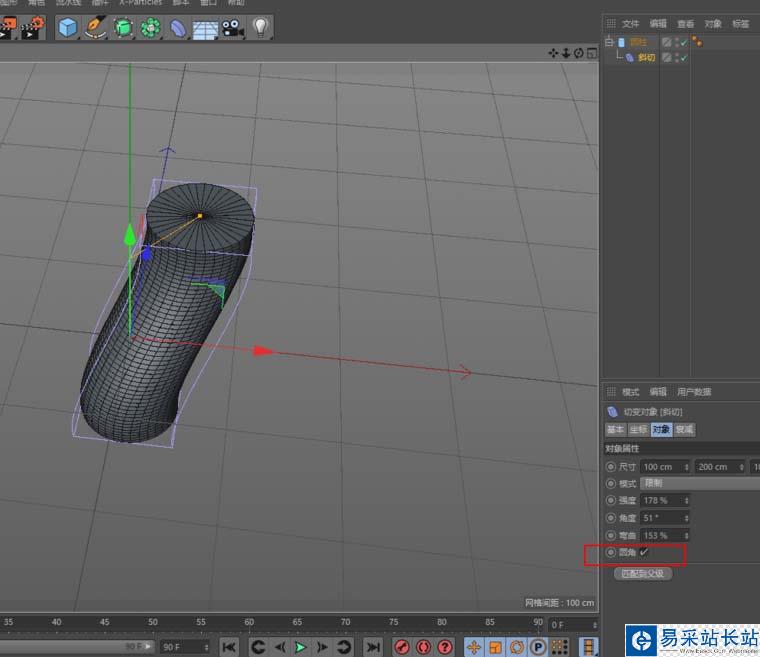760x657 pixels.
Task: Collapse the cylinder object tree node
Action: click(x=609, y=43)
